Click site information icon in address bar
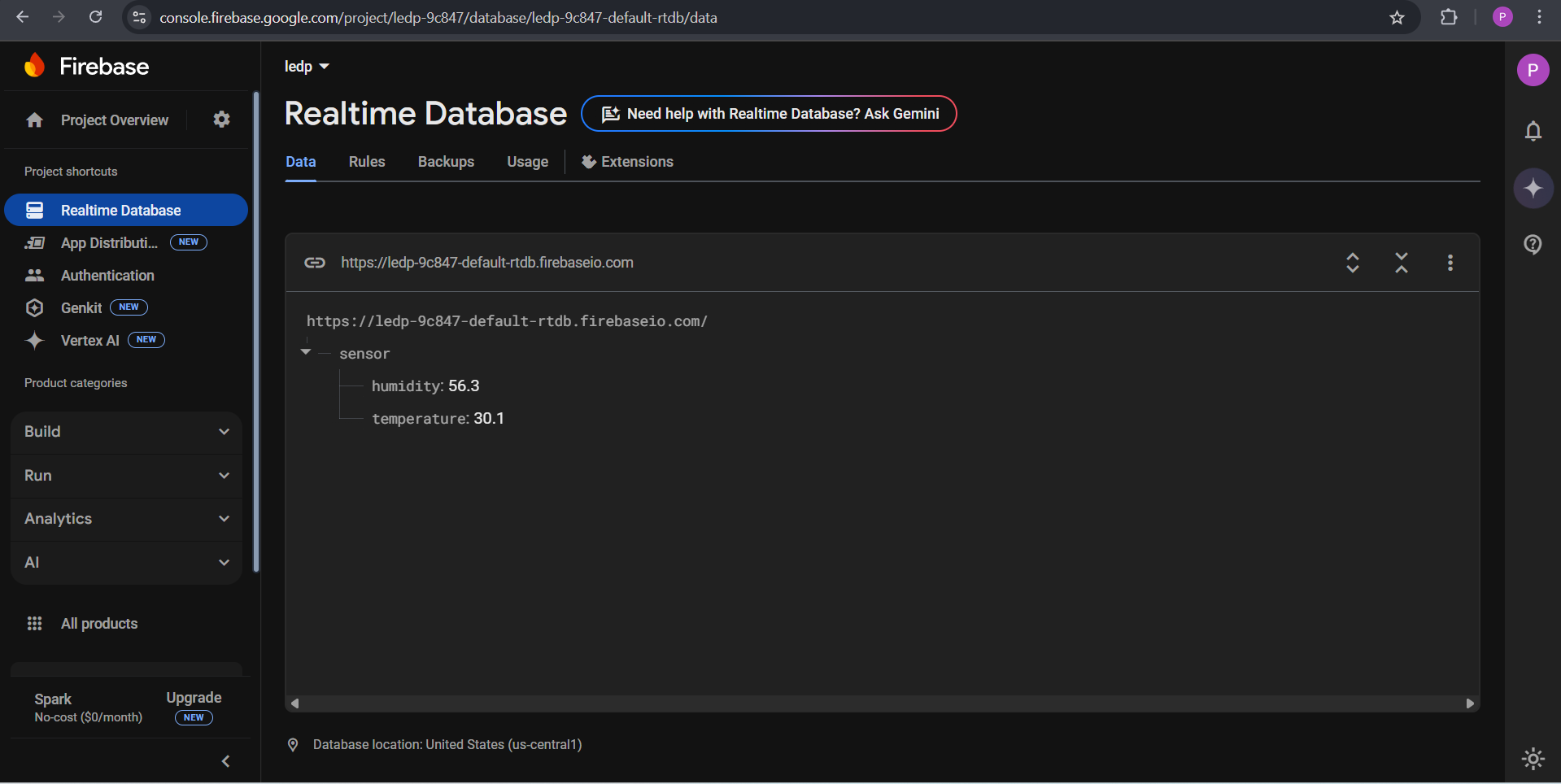Image resolution: width=1561 pixels, height=784 pixels. (x=139, y=17)
